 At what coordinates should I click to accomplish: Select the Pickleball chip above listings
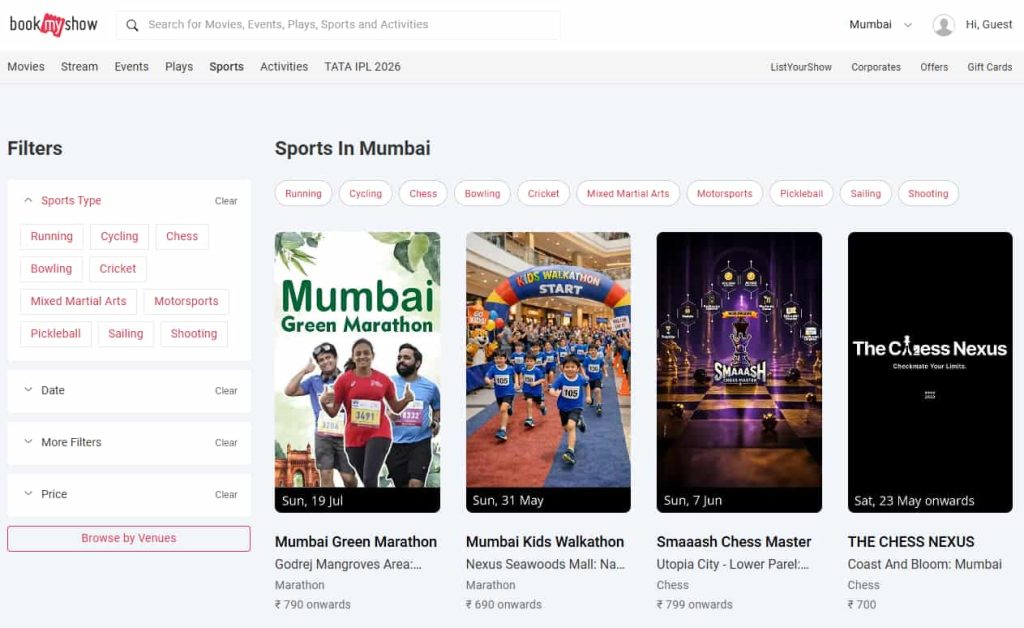(801, 193)
